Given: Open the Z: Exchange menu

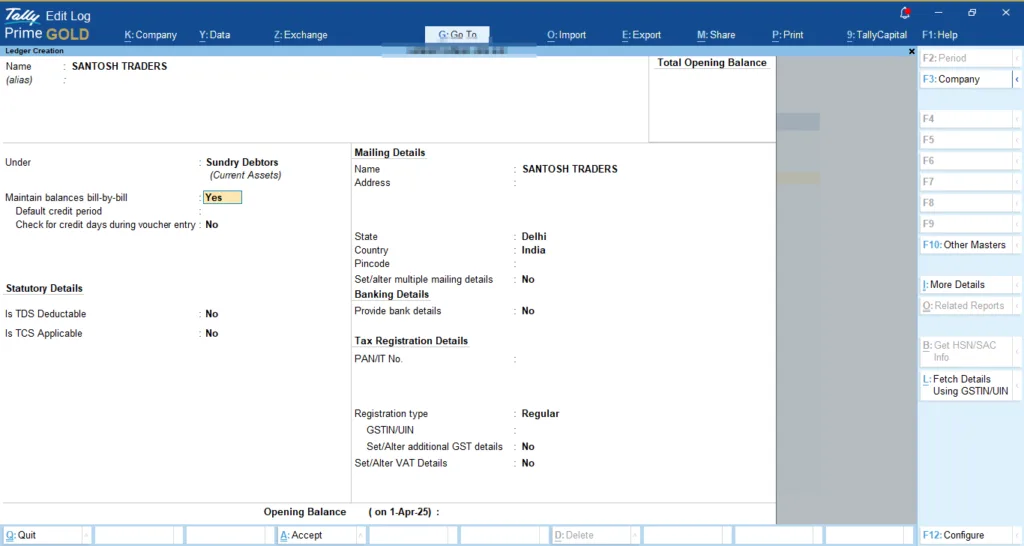Looking at the screenshot, I should (x=300, y=35).
